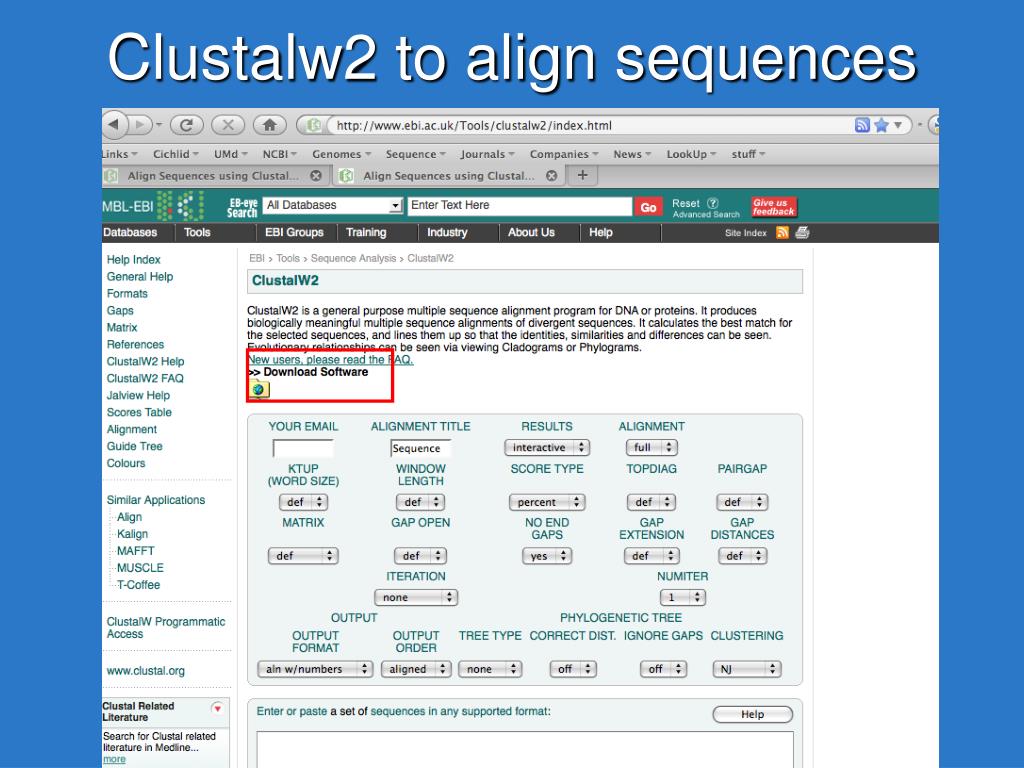The image size is (1024, 768).
Task: Open the MATRIX def dropdown
Action: pos(303,556)
